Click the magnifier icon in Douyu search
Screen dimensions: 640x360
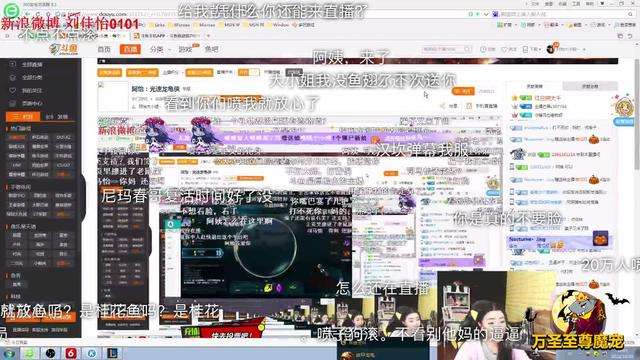[467, 49]
